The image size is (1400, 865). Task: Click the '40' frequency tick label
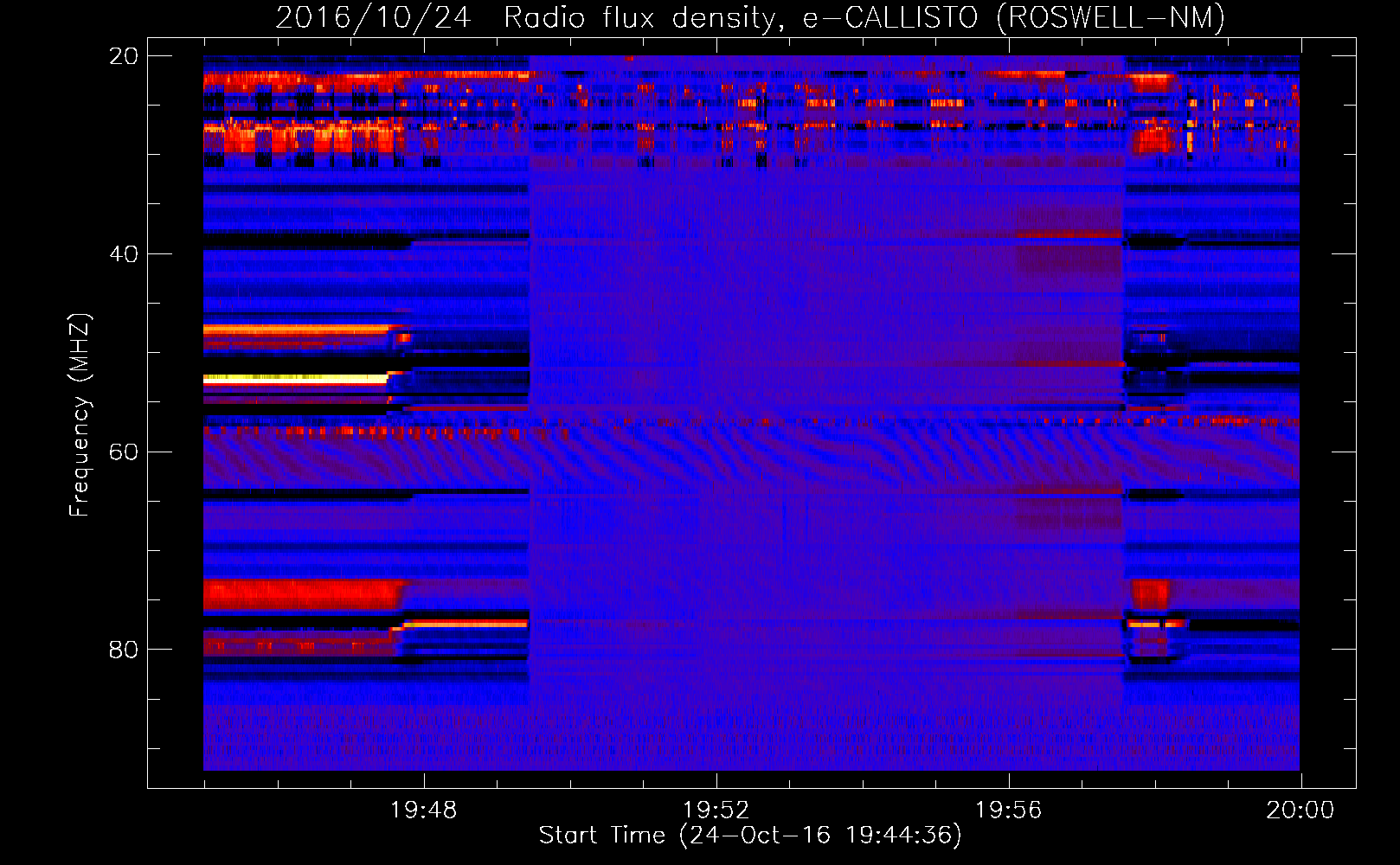click(124, 254)
